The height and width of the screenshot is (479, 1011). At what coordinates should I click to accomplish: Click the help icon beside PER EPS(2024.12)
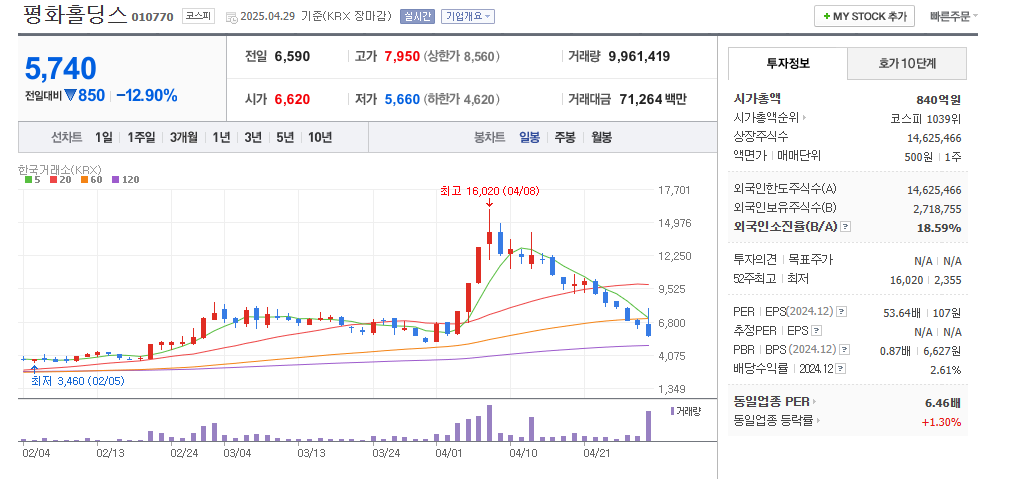(841, 312)
